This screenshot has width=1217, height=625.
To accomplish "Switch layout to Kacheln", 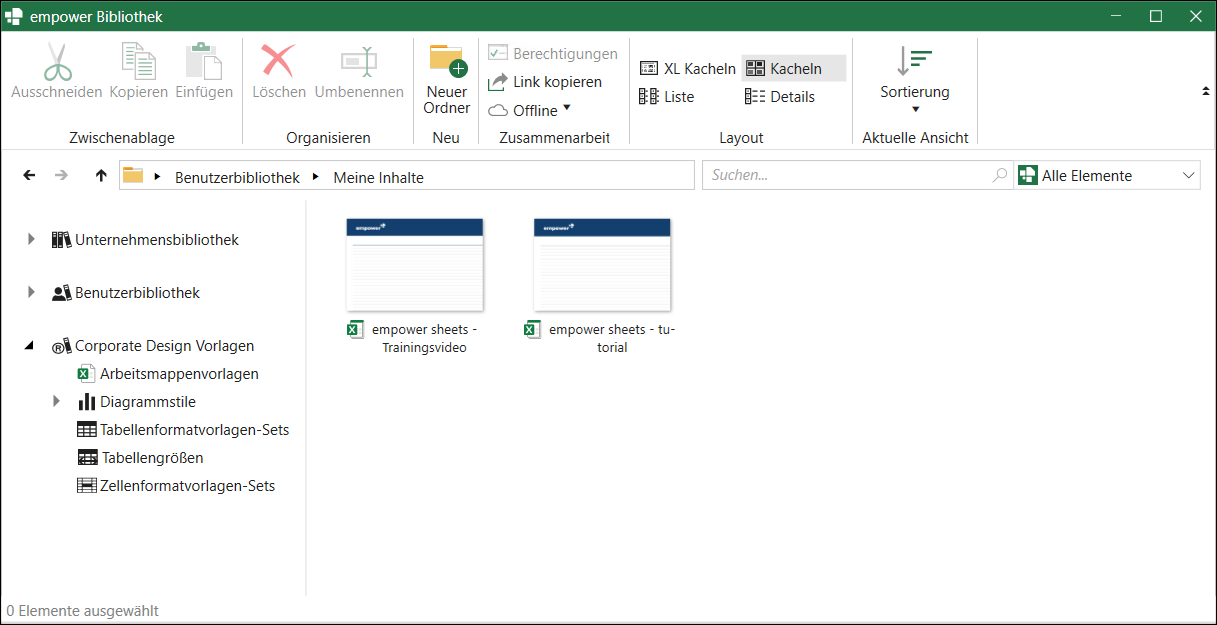I will click(x=794, y=68).
